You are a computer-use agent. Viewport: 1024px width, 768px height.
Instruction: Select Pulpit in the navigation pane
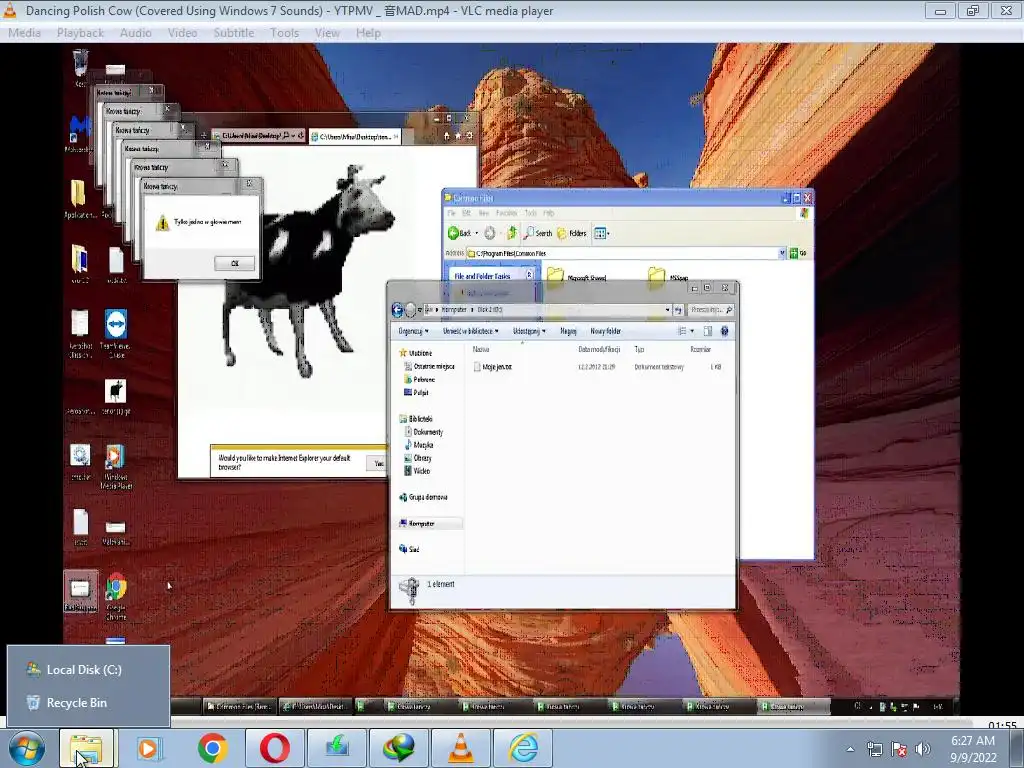[x=416, y=392]
